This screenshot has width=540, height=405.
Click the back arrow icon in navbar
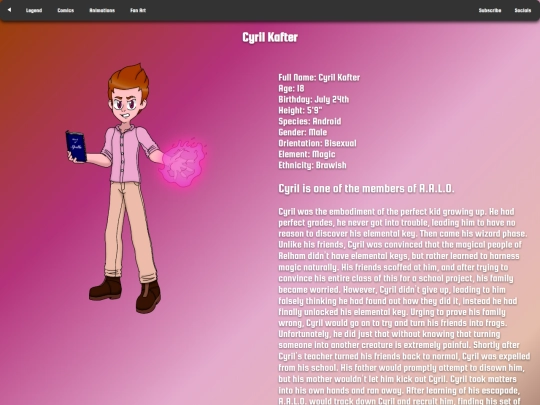[x=9, y=10]
